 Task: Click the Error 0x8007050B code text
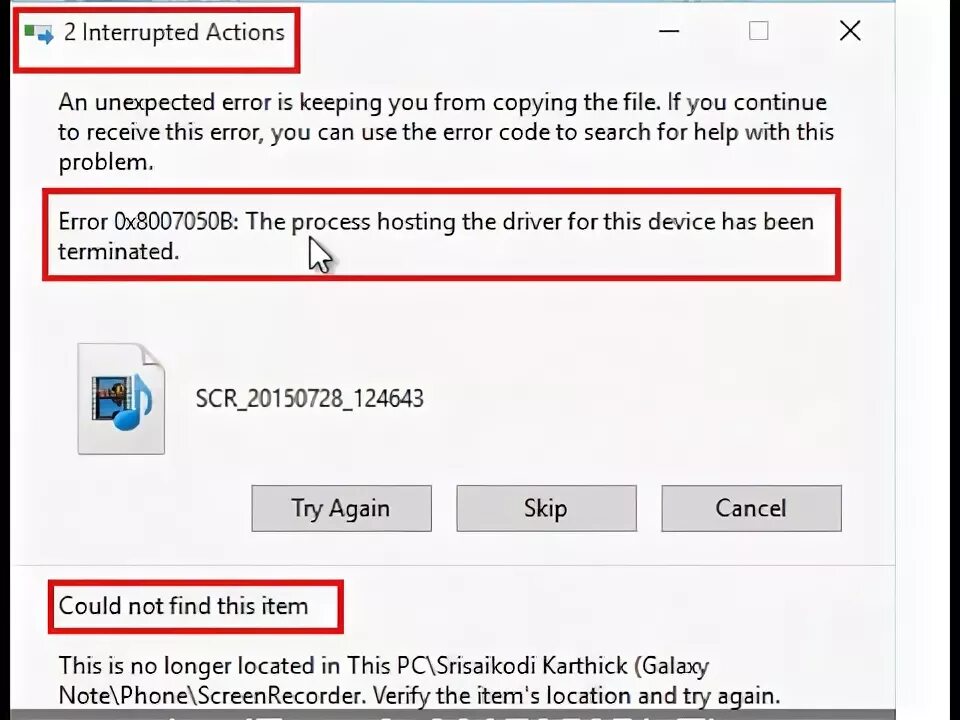[x=146, y=221]
